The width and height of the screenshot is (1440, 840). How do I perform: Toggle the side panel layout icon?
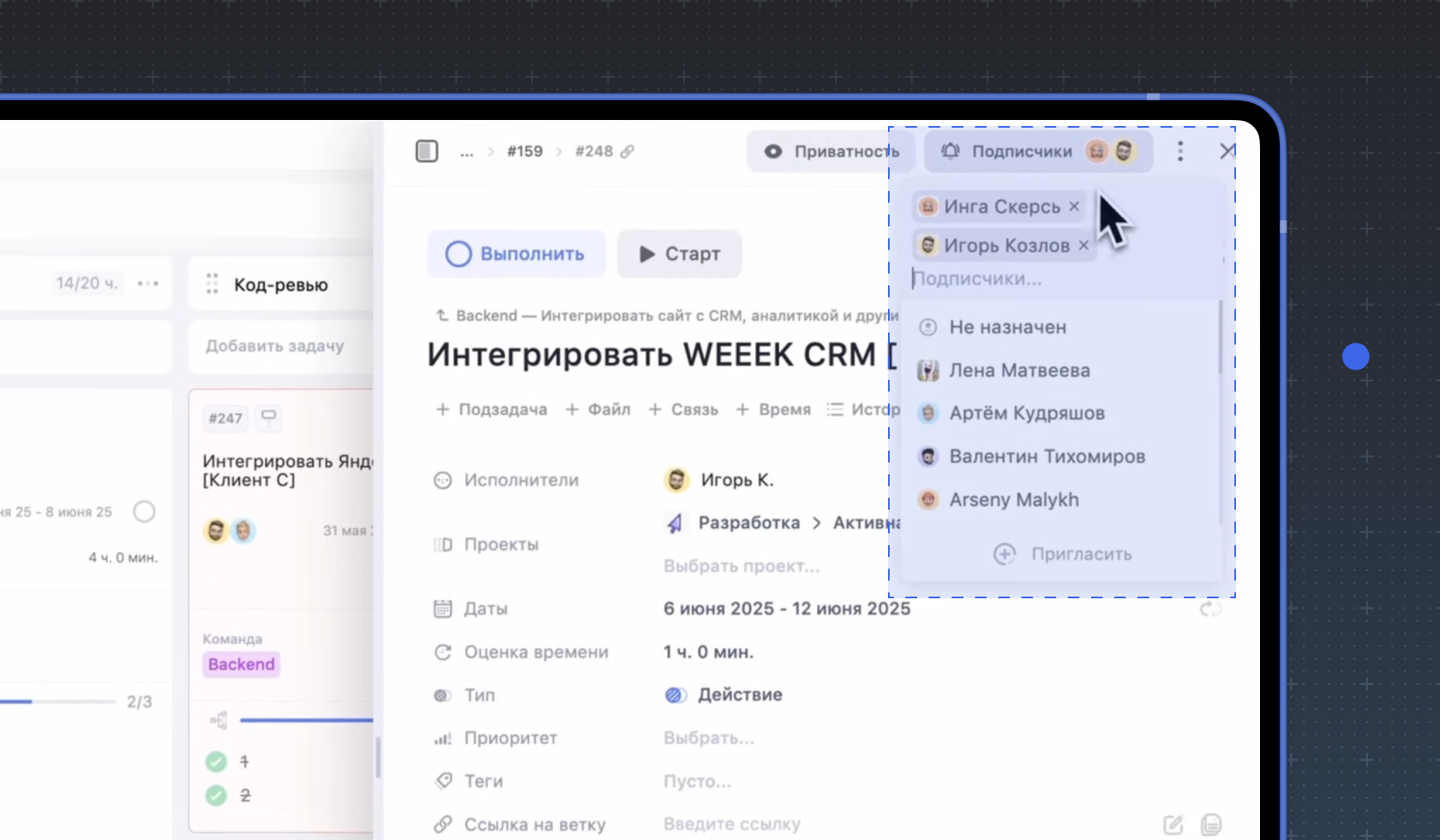point(427,152)
